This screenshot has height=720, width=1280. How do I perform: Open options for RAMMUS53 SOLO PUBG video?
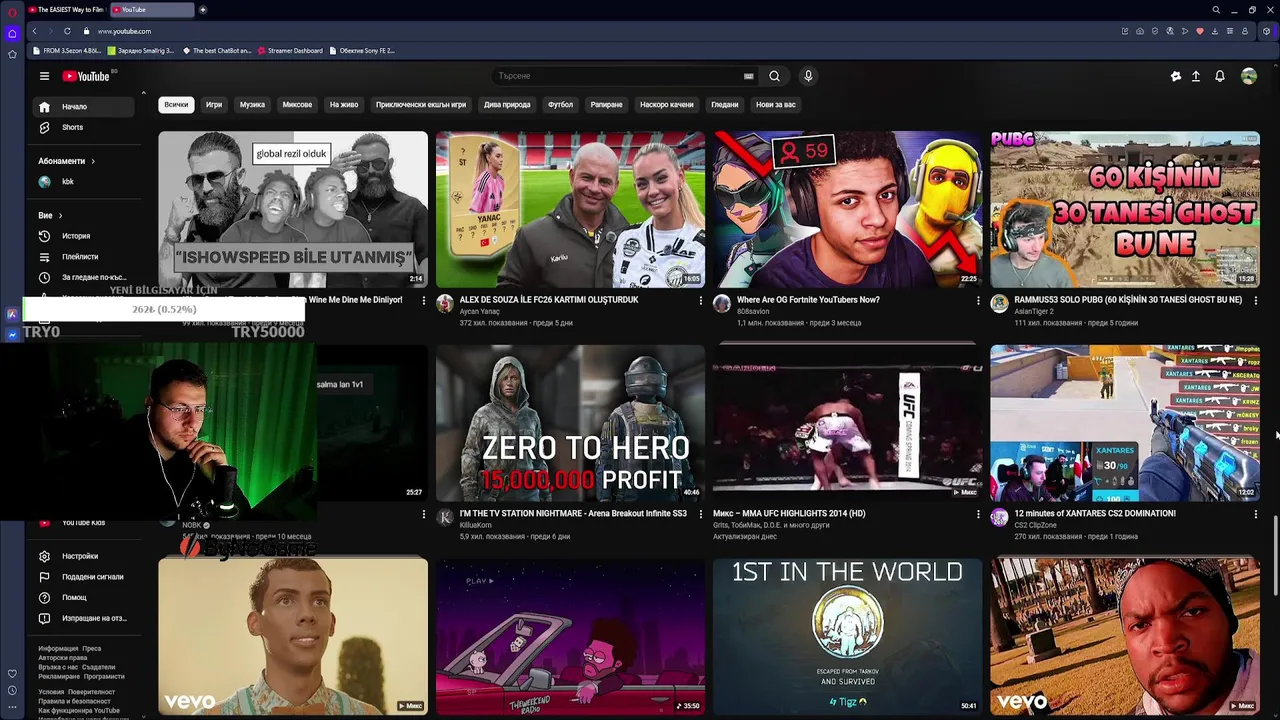[x=1255, y=300]
